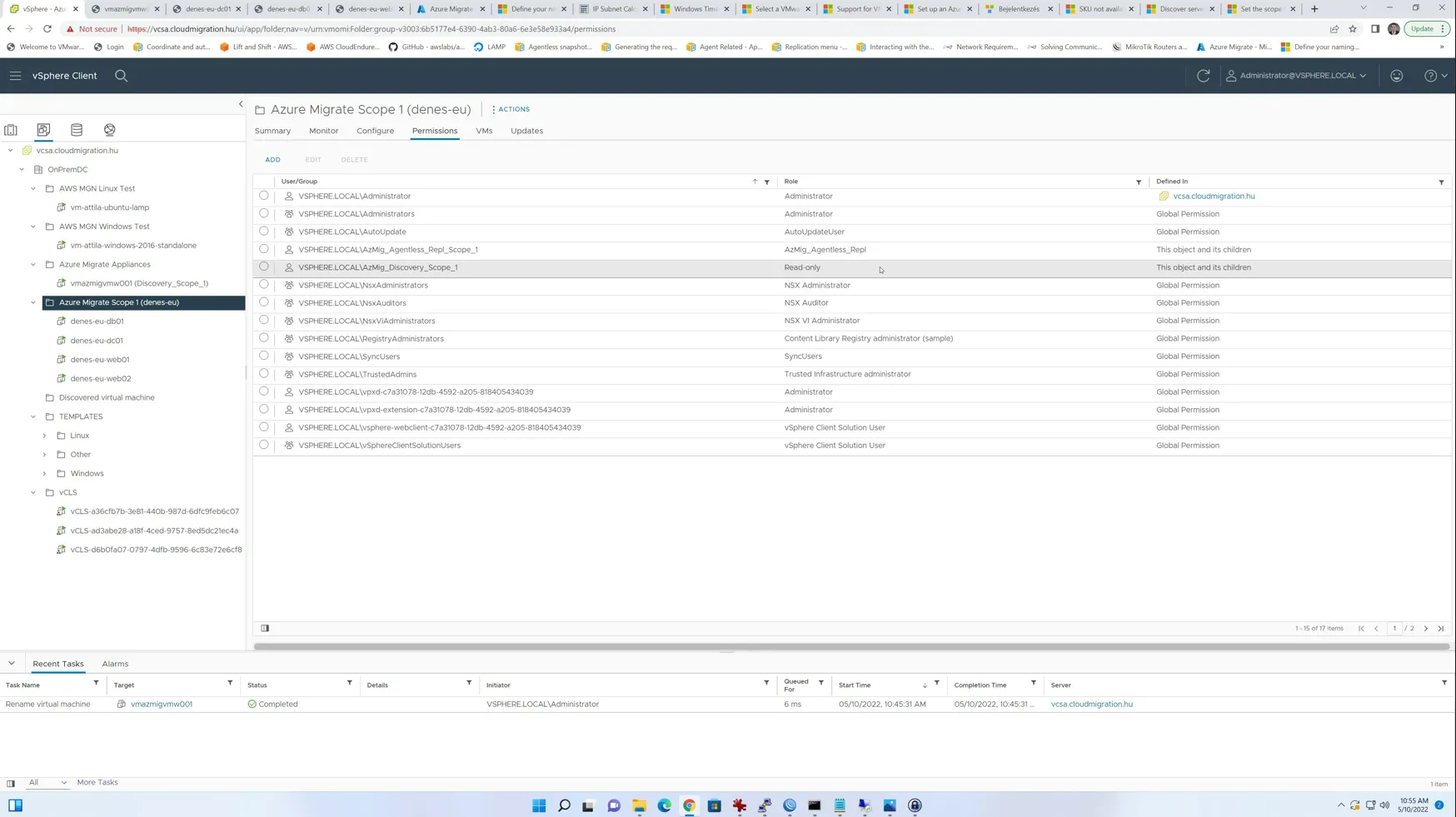Screen dimensions: 1456x817
Task: Filter the Status column in tasks
Action: [x=350, y=684]
